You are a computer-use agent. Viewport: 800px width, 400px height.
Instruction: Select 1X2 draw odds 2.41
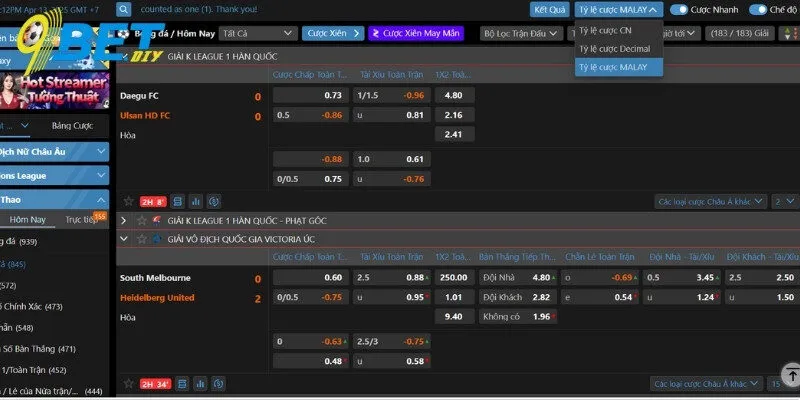pyautogui.click(x=455, y=135)
